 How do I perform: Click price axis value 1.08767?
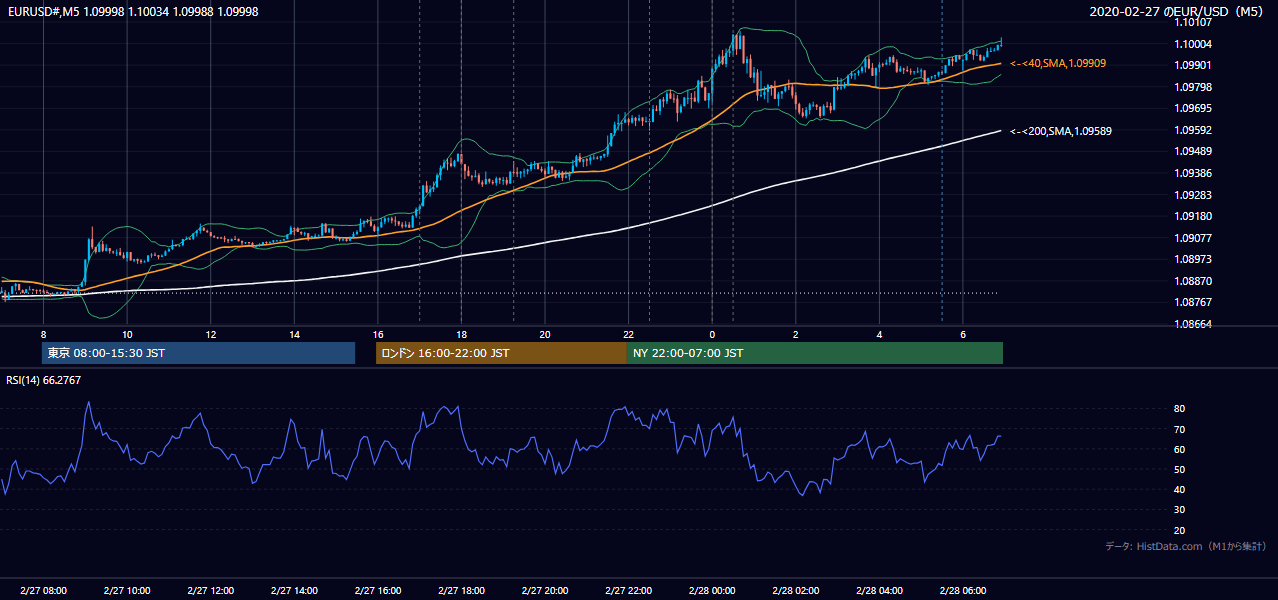(x=1194, y=302)
